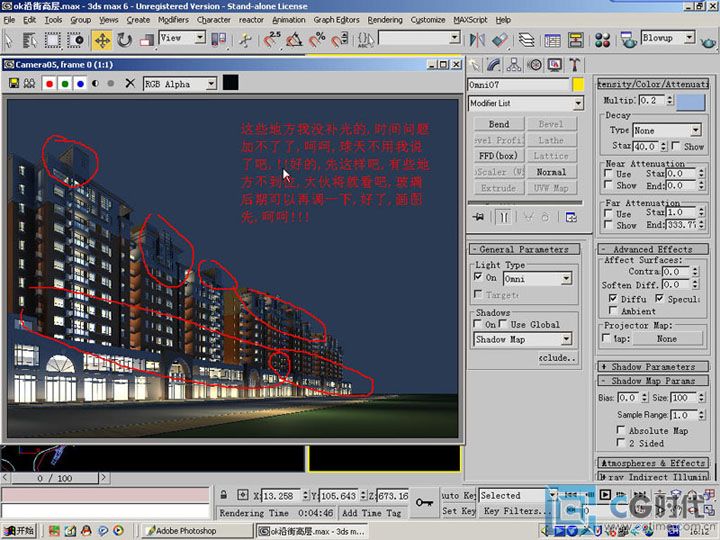The image size is (720, 540).
Task: Clone the render window binoculars icon
Action: point(30,84)
